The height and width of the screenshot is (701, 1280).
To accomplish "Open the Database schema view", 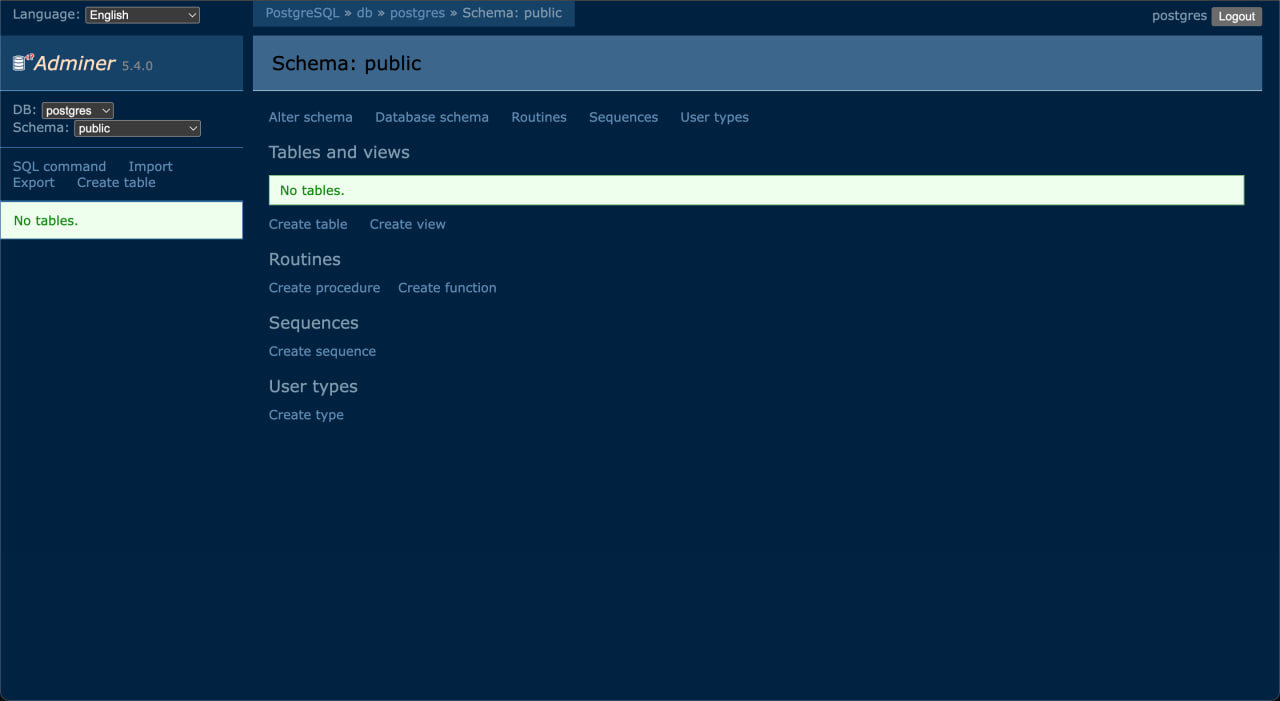I will pyautogui.click(x=431, y=117).
